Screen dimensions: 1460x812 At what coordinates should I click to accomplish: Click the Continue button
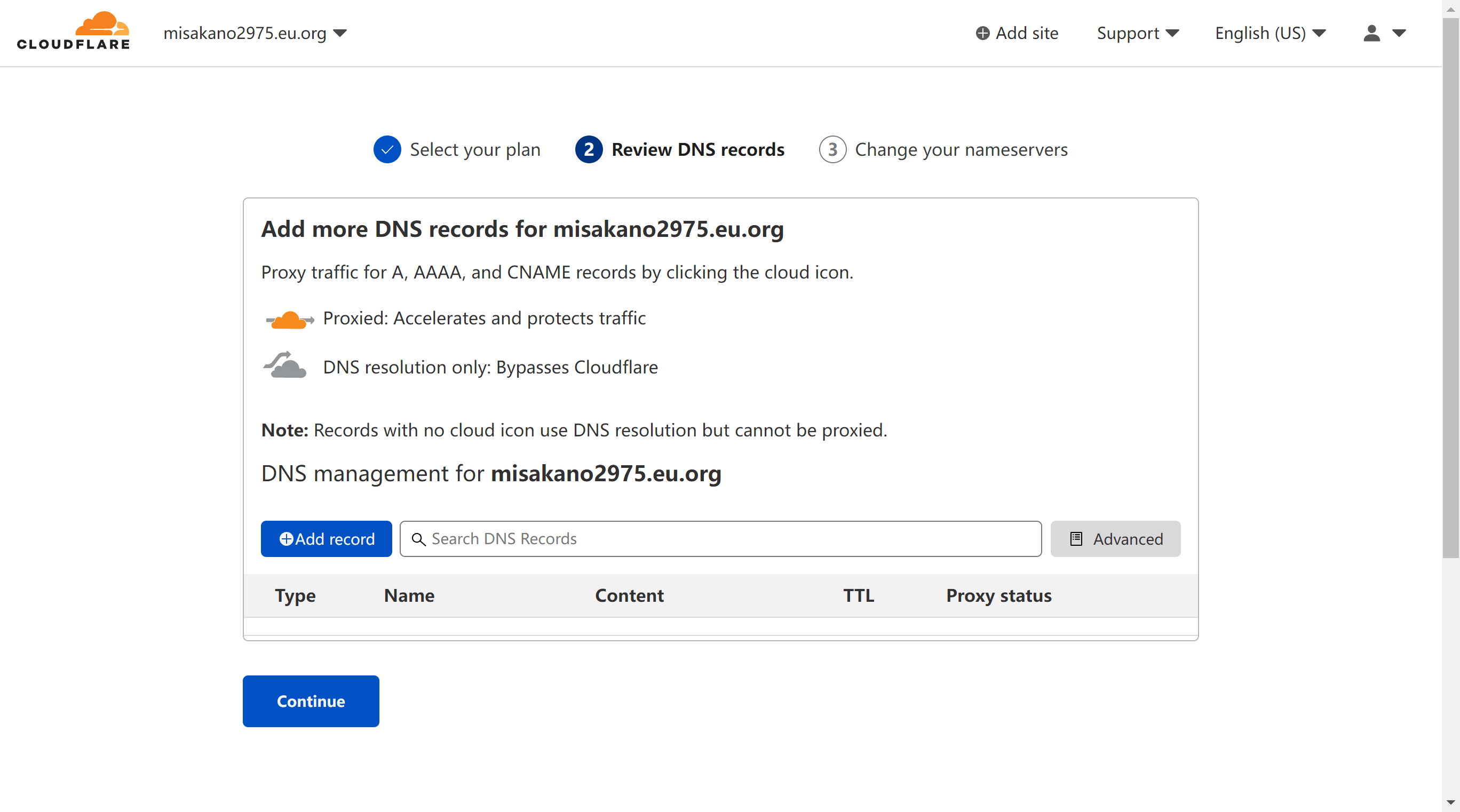(311, 701)
